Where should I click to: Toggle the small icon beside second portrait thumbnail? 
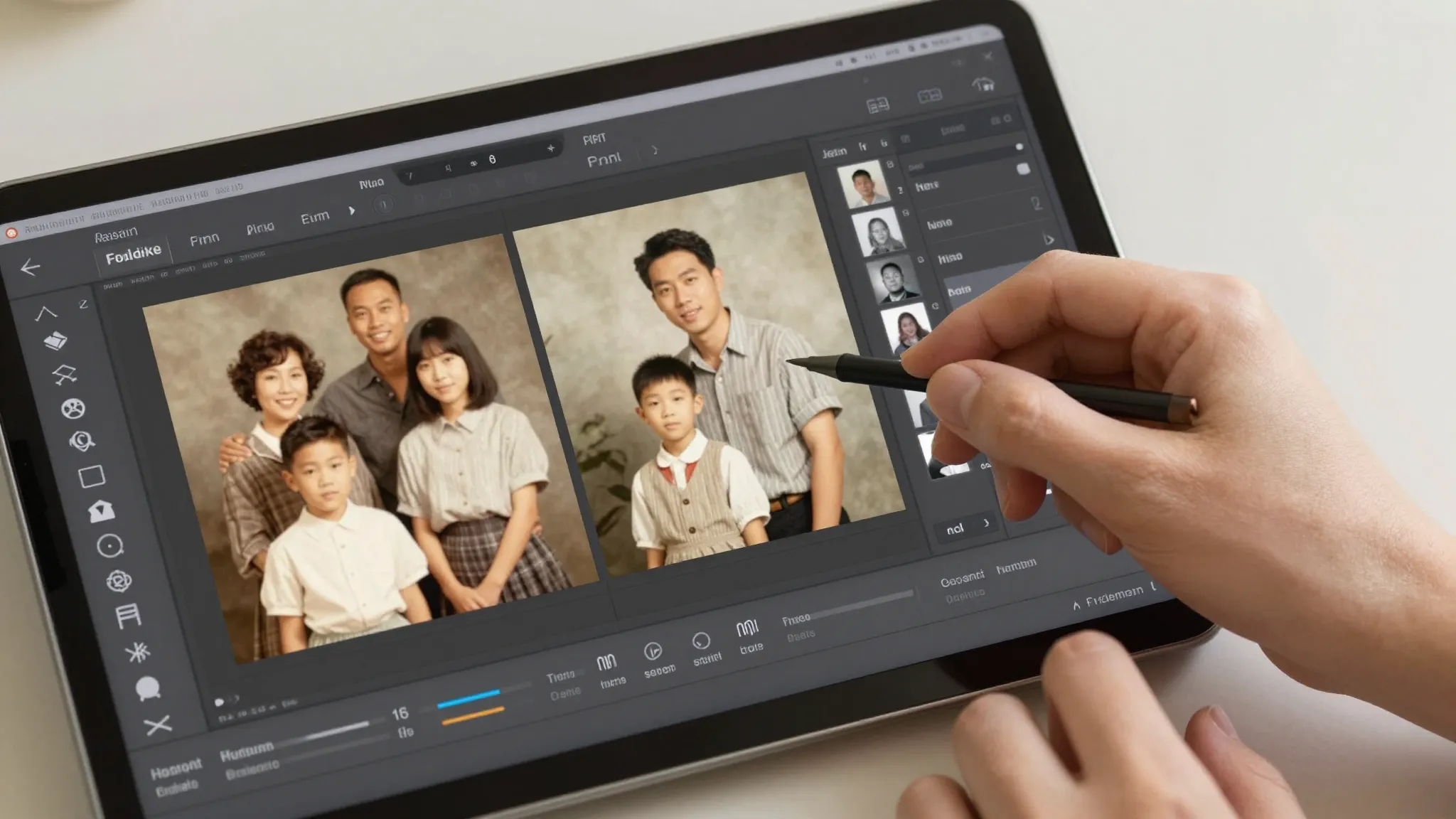click(x=905, y=212)
